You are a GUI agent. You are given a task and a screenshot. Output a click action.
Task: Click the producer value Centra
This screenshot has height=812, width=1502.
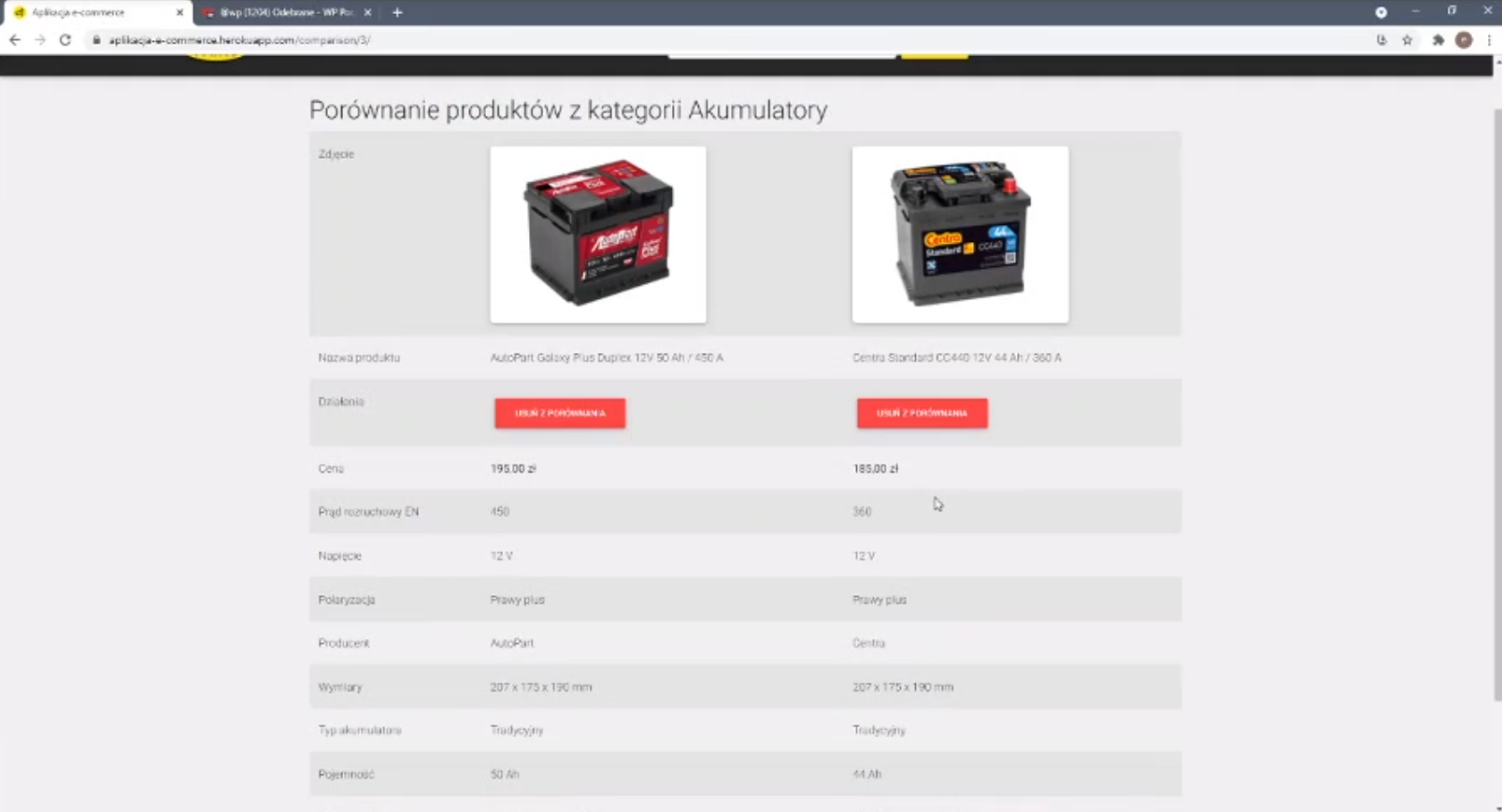(869, 644)
